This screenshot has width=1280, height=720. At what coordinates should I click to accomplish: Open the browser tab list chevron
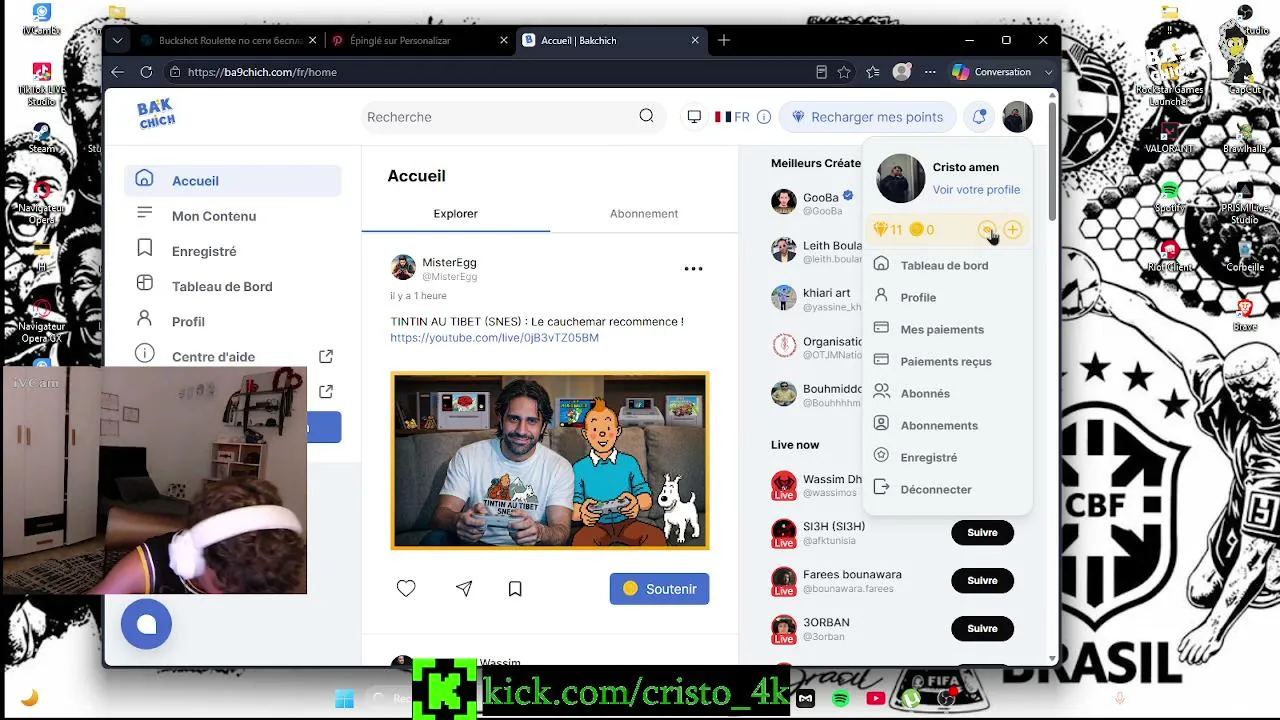coord(118,41)
